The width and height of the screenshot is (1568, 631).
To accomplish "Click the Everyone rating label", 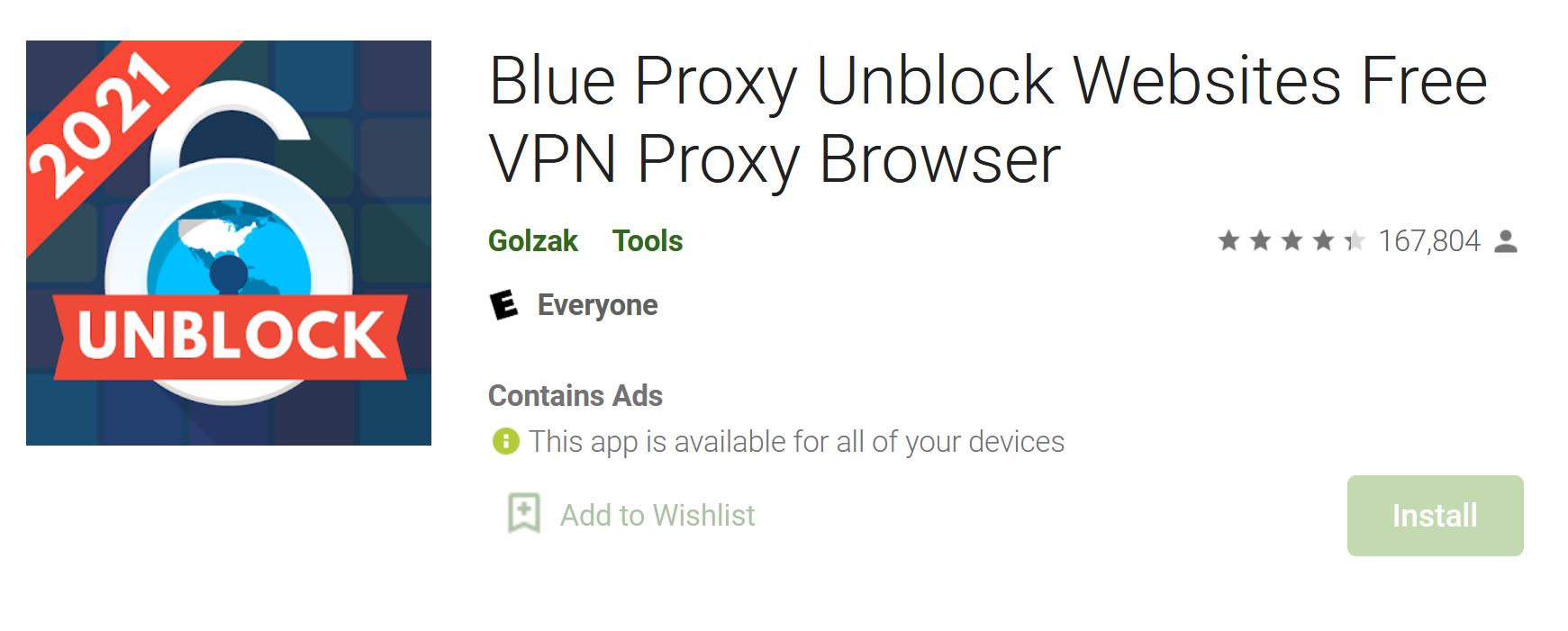I will coord(596,305).
